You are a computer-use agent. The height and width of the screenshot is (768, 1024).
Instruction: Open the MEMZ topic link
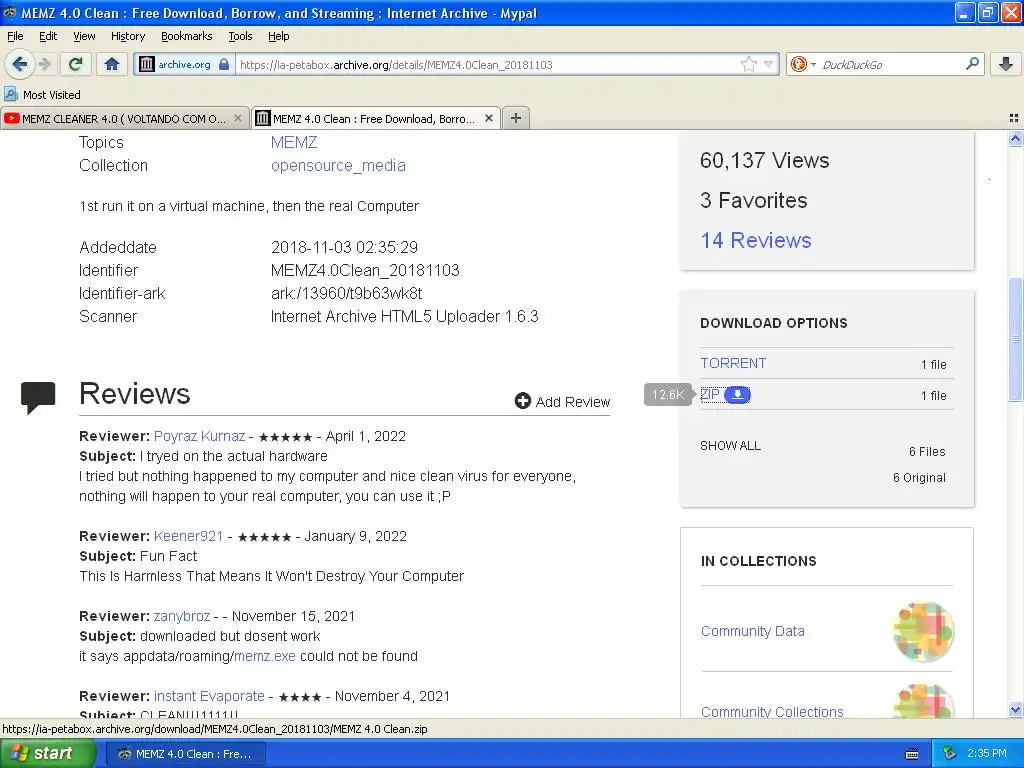click(x=294, y=142)
